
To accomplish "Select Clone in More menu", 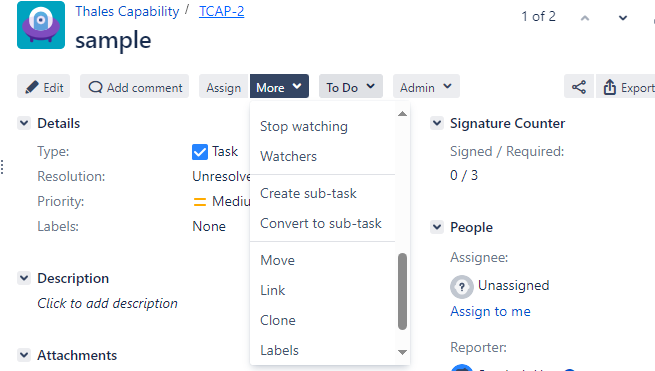I will (x=322, y=320).
